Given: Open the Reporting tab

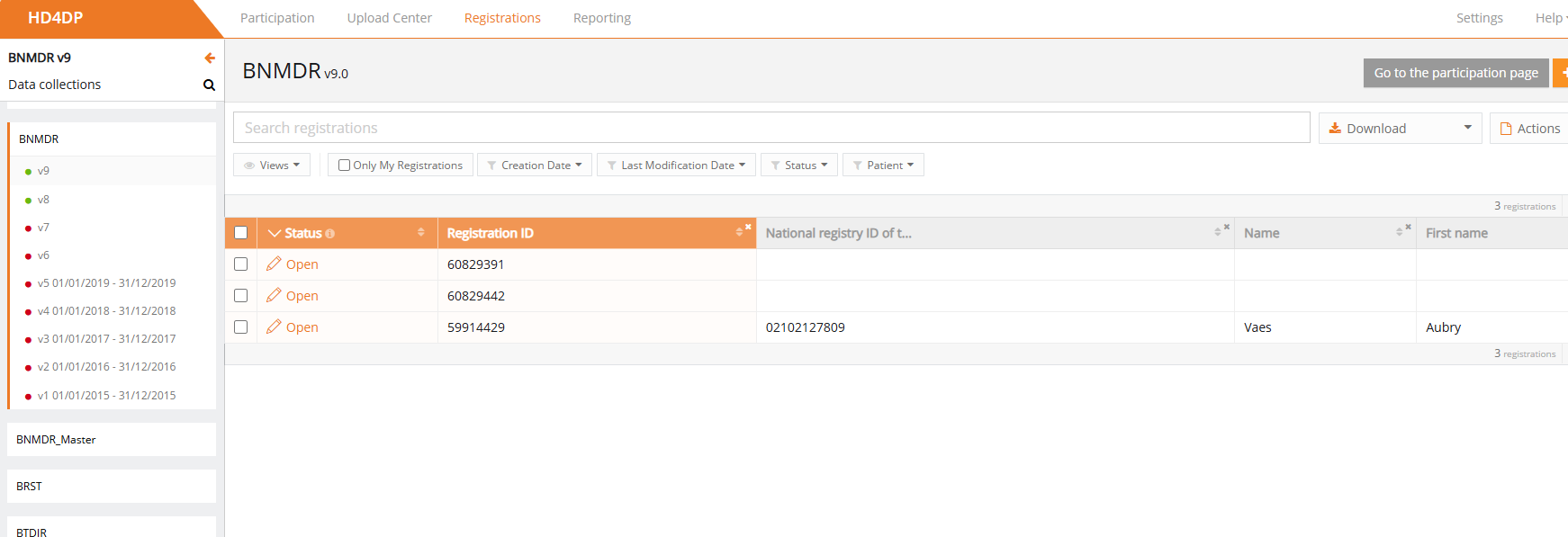Looking at the screenshot, I should [601, 18].
